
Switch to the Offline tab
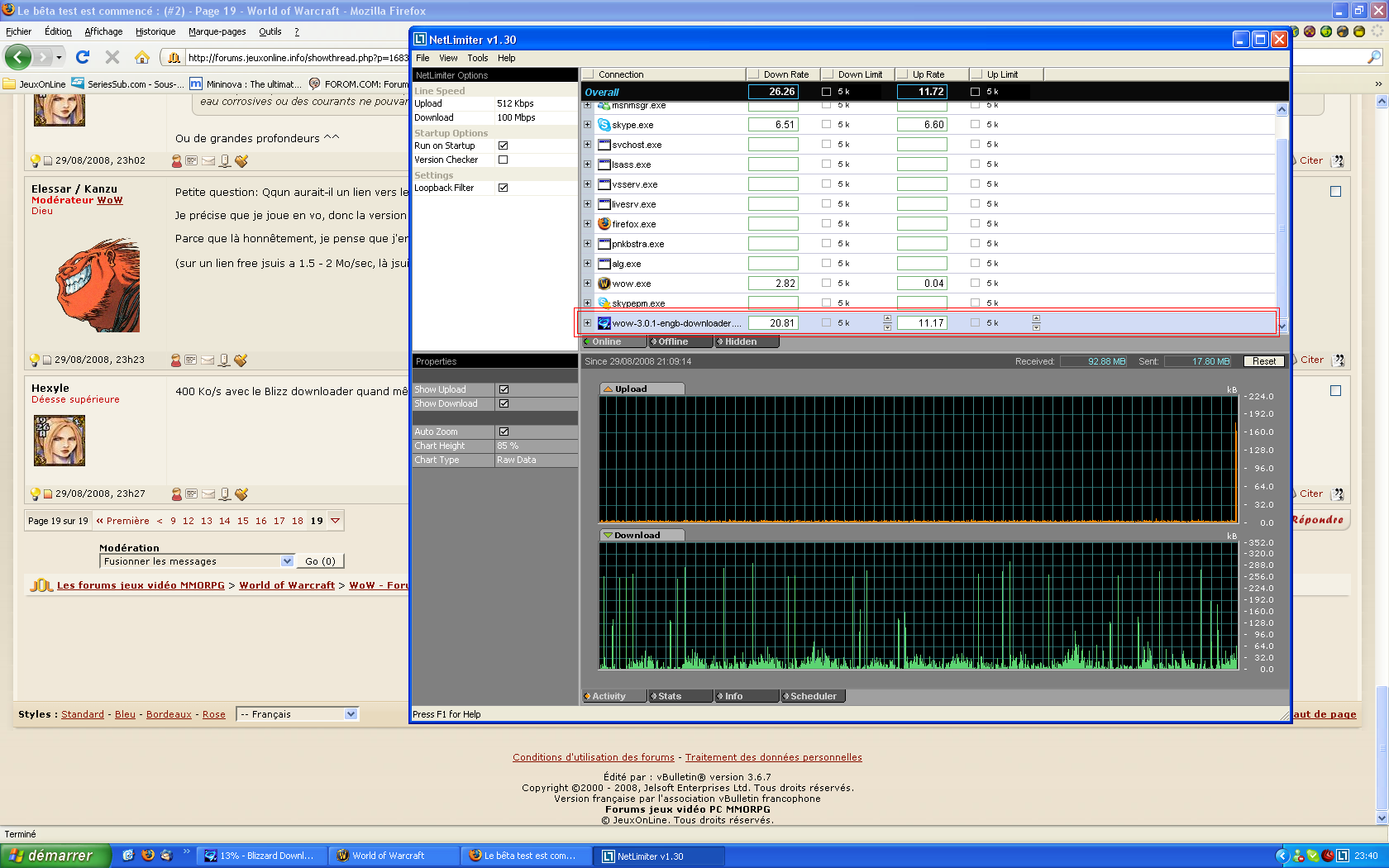[x=680, y=341]
